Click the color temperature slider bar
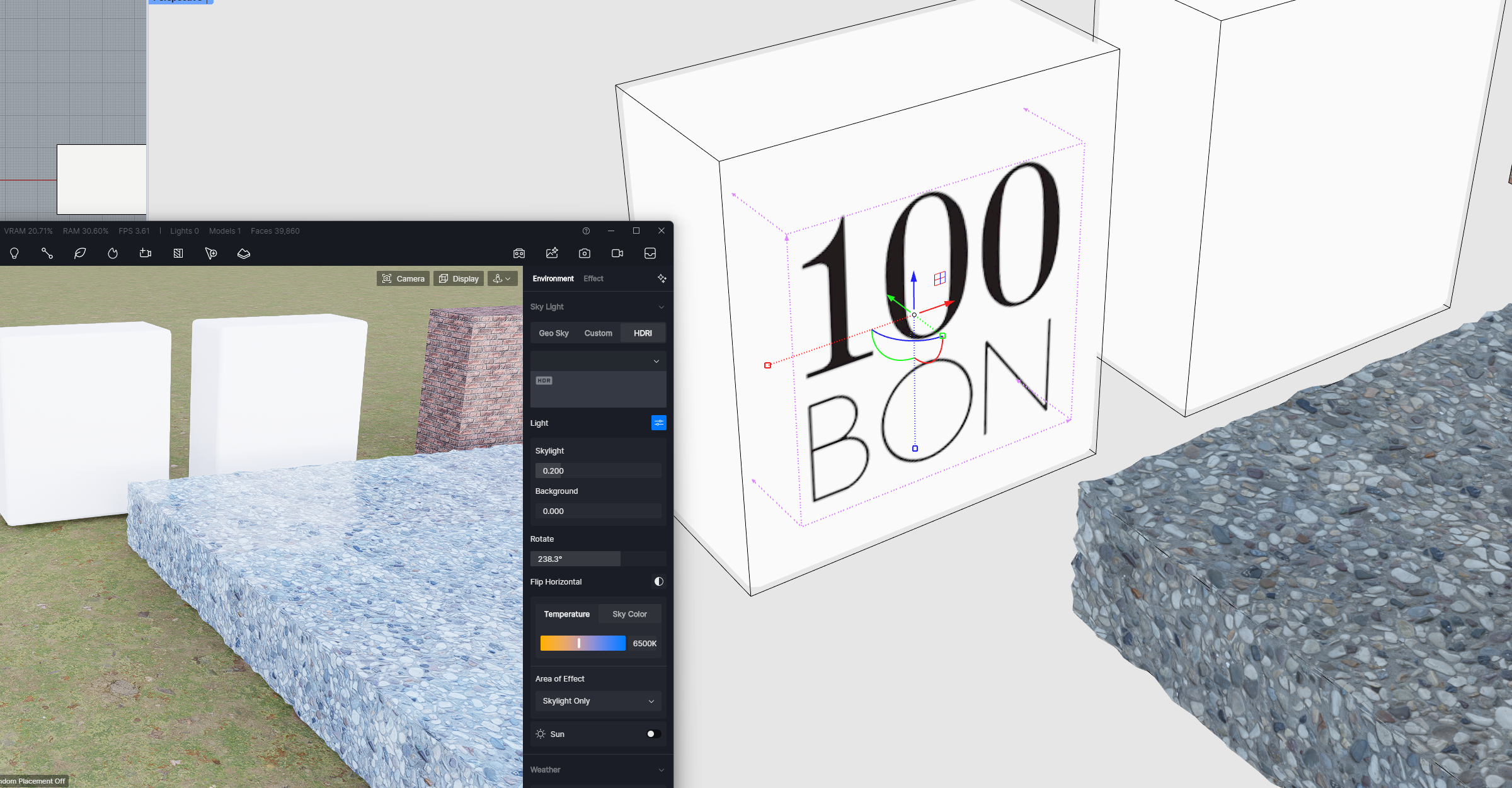1512x788 pixels. (x=583, y=643)
